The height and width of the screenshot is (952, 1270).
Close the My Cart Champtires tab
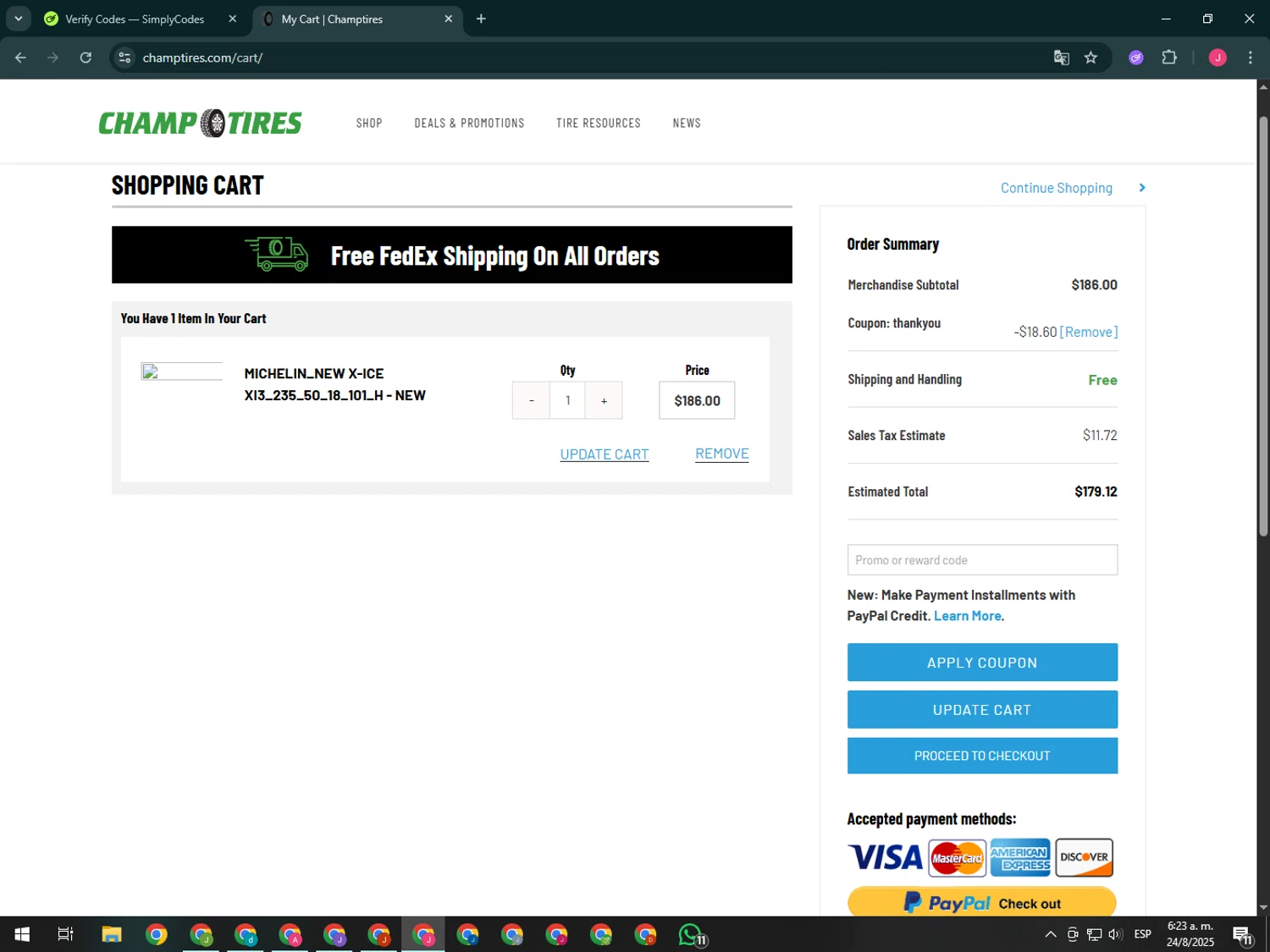click(x=449, y=19)
